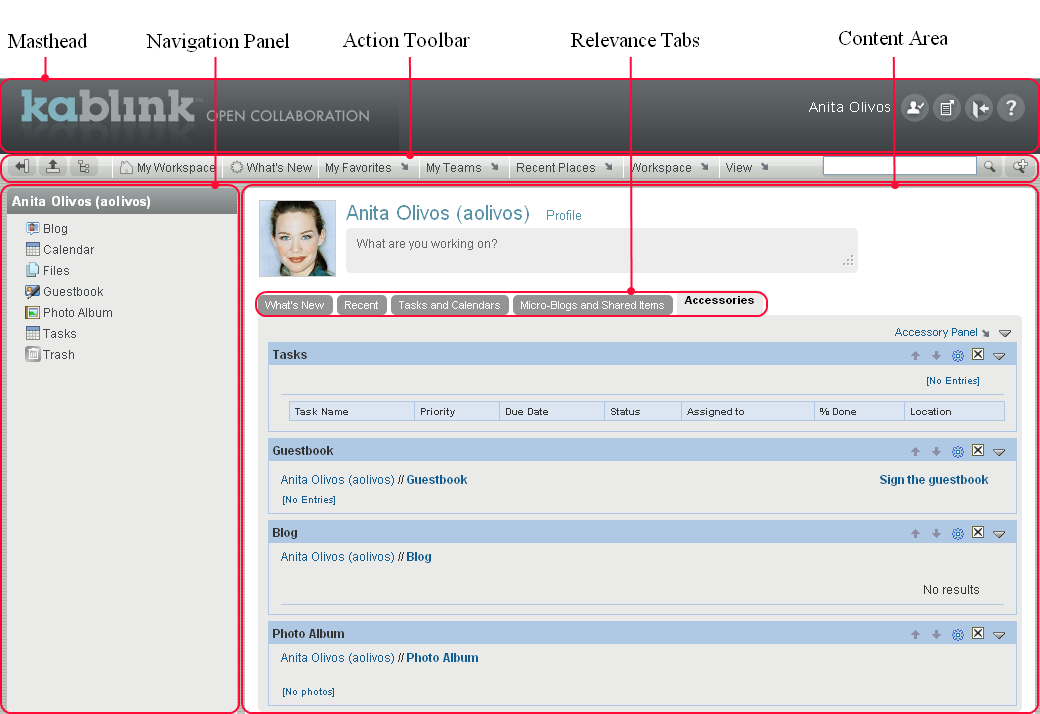
Task: Click the Files icon in navigation panel
Action: (32, 270)
